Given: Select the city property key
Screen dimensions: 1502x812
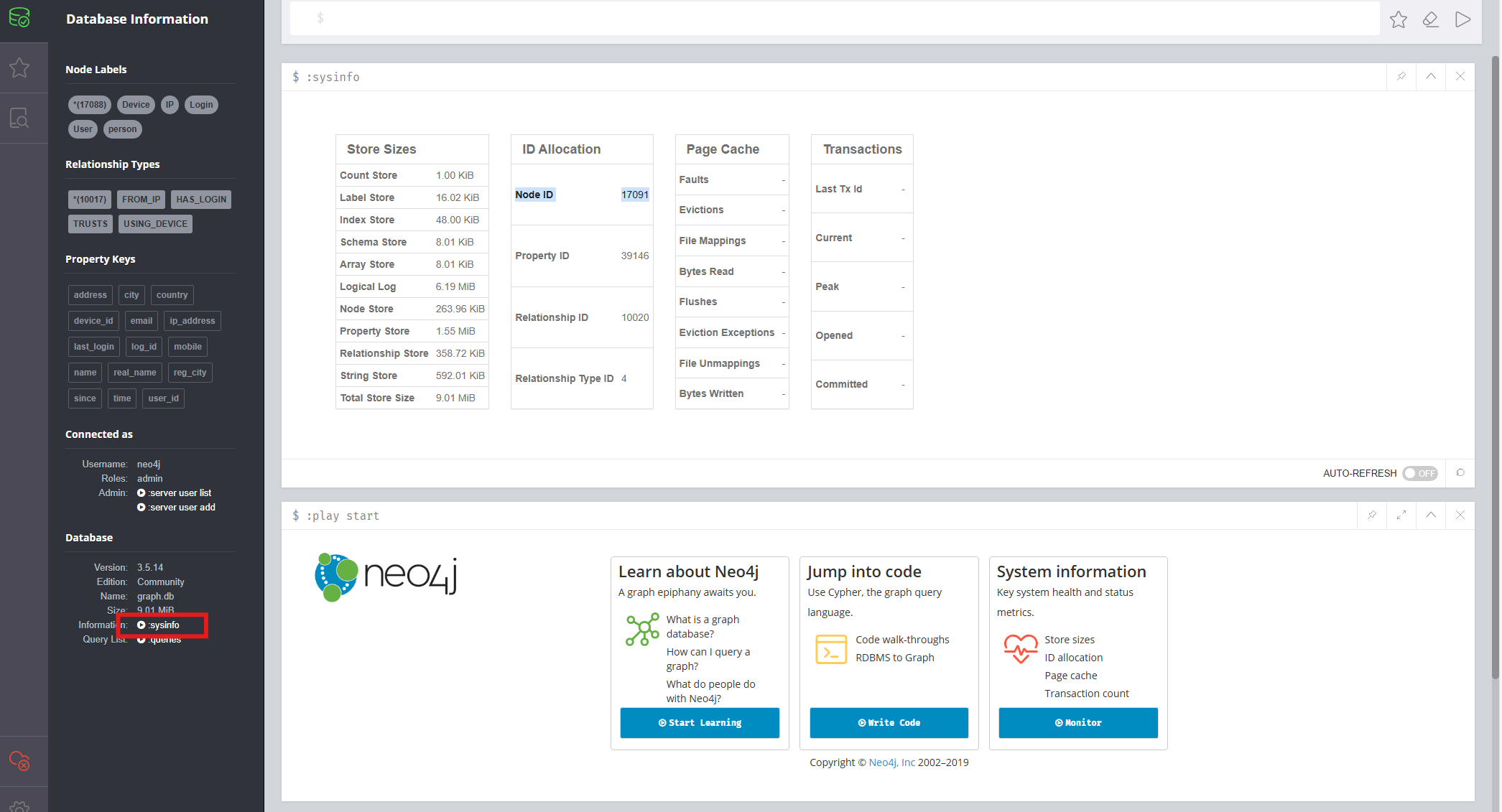Looking at the screenshot, I should [131, 295].
